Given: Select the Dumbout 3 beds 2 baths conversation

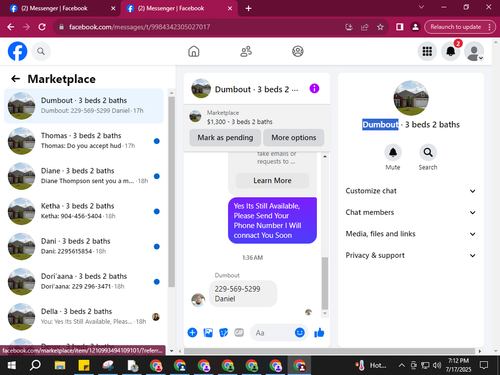Looking at the screenshot, I should tap(84, 106).
